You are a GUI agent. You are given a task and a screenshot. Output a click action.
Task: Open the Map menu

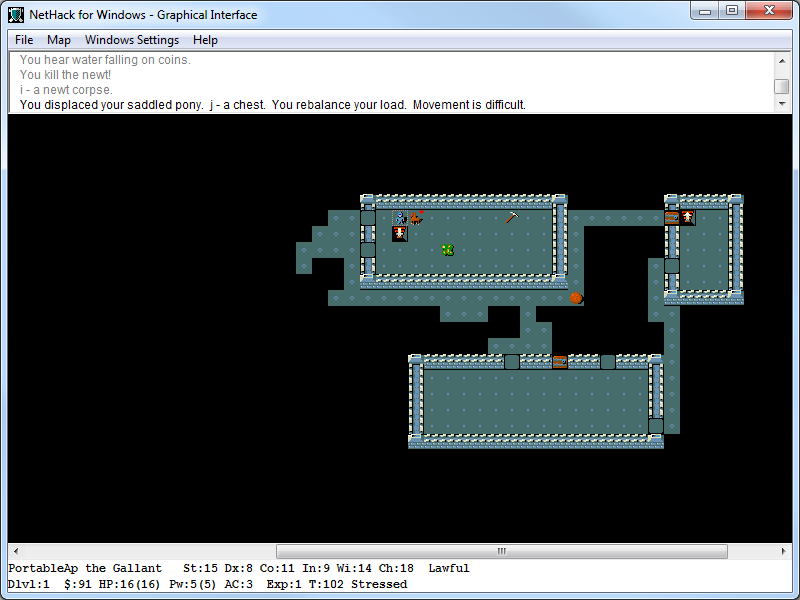click(59, 40)
